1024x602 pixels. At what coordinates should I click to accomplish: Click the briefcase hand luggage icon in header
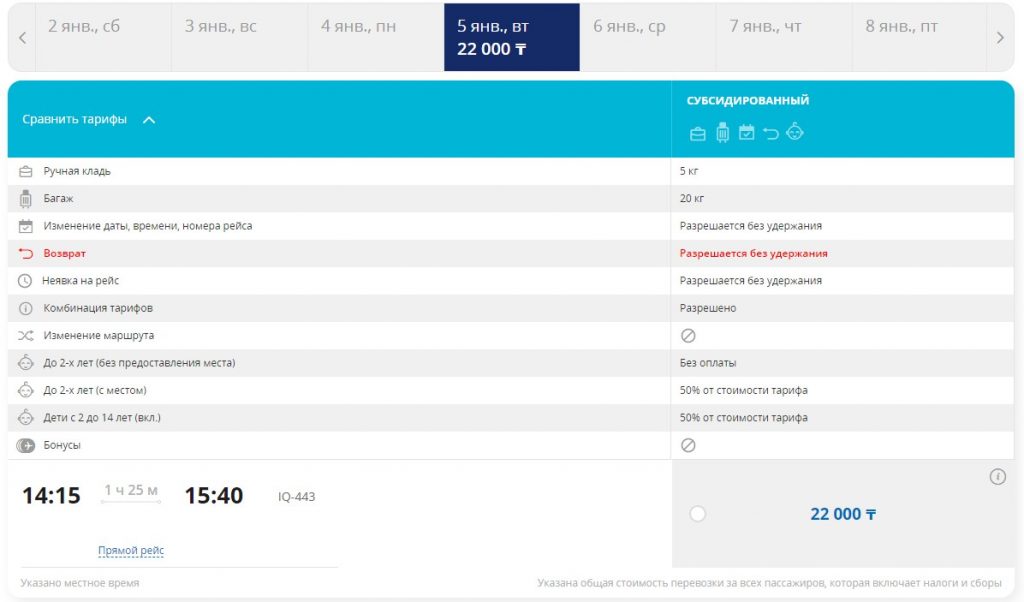tap(698, 133)
